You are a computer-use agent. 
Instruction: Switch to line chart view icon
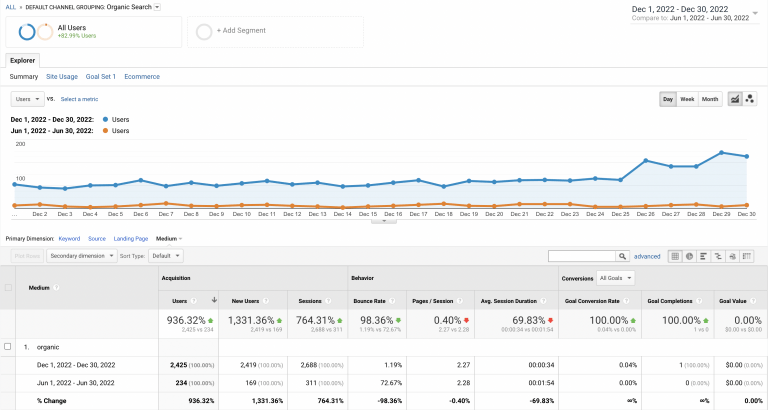point(735,99)
